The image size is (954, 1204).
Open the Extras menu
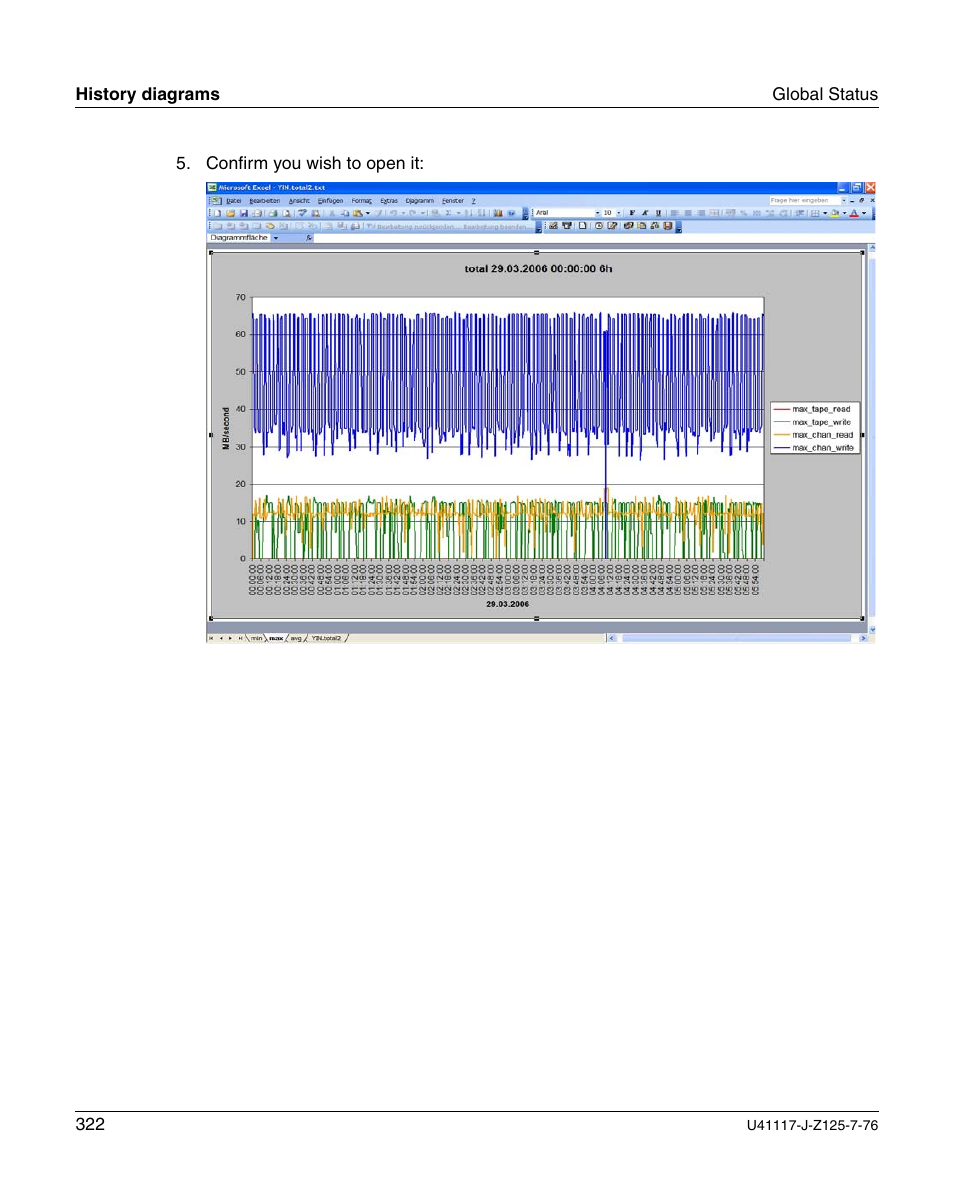coord(389,201)
